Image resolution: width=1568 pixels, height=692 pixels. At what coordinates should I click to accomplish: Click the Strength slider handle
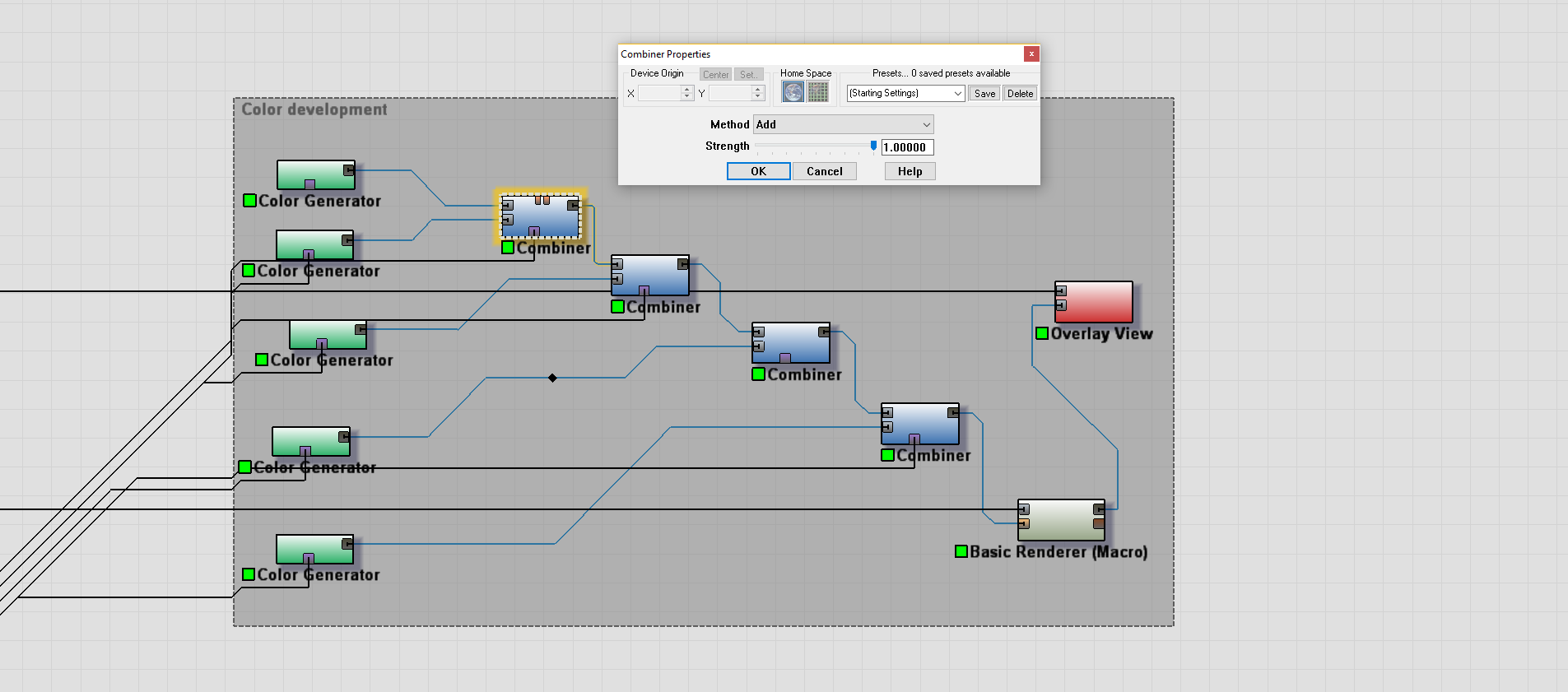tap(873, 146)
